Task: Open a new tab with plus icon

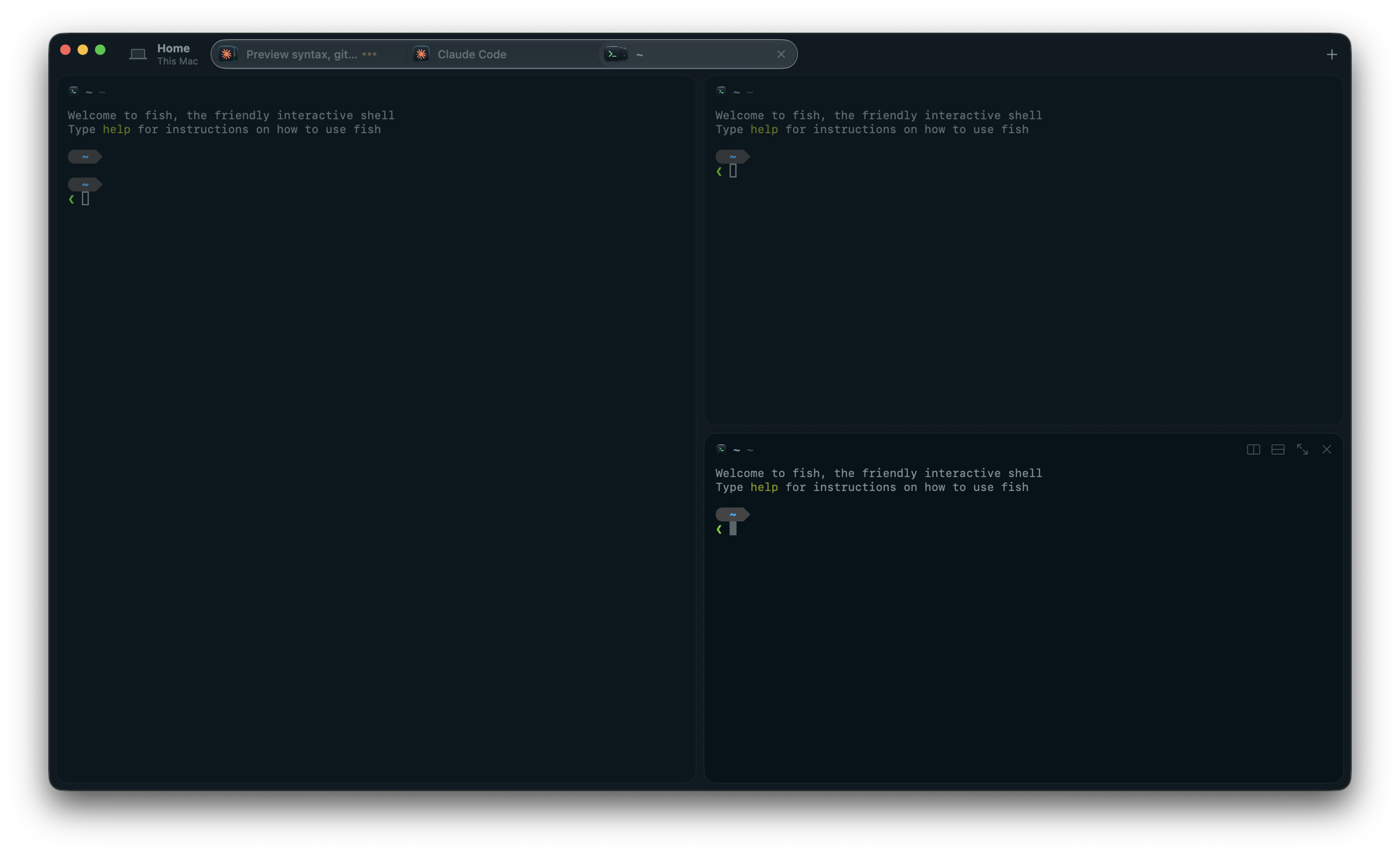Action: tap(1331, 55)
